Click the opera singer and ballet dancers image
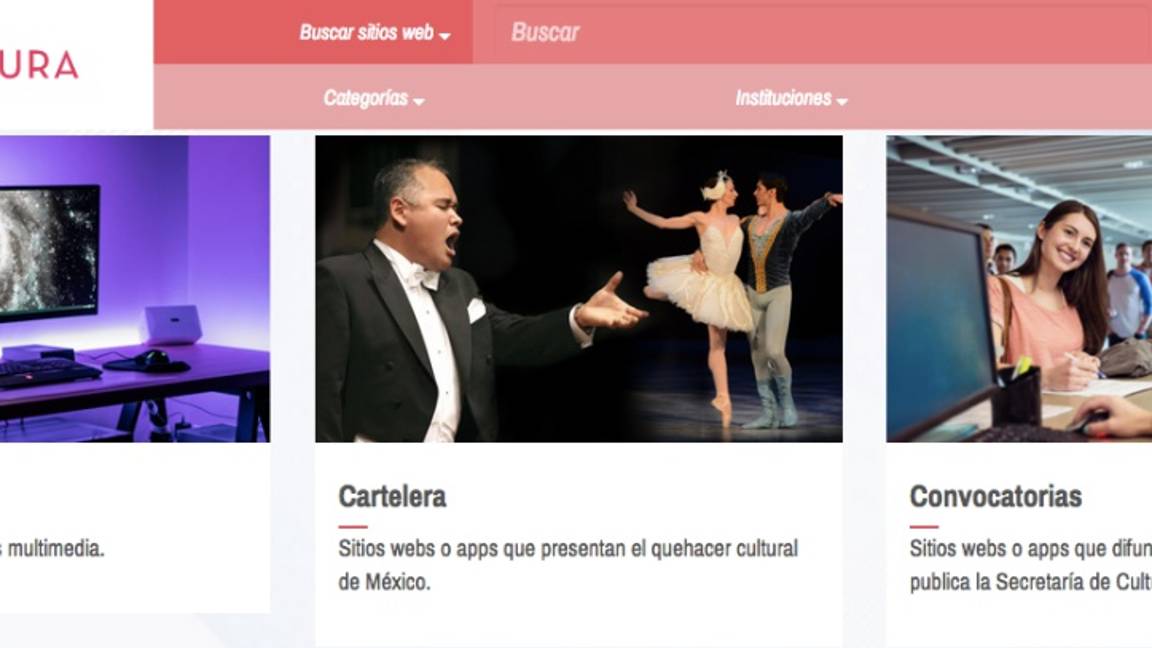The image size is (1152, 648). click(x=576, y=290)
